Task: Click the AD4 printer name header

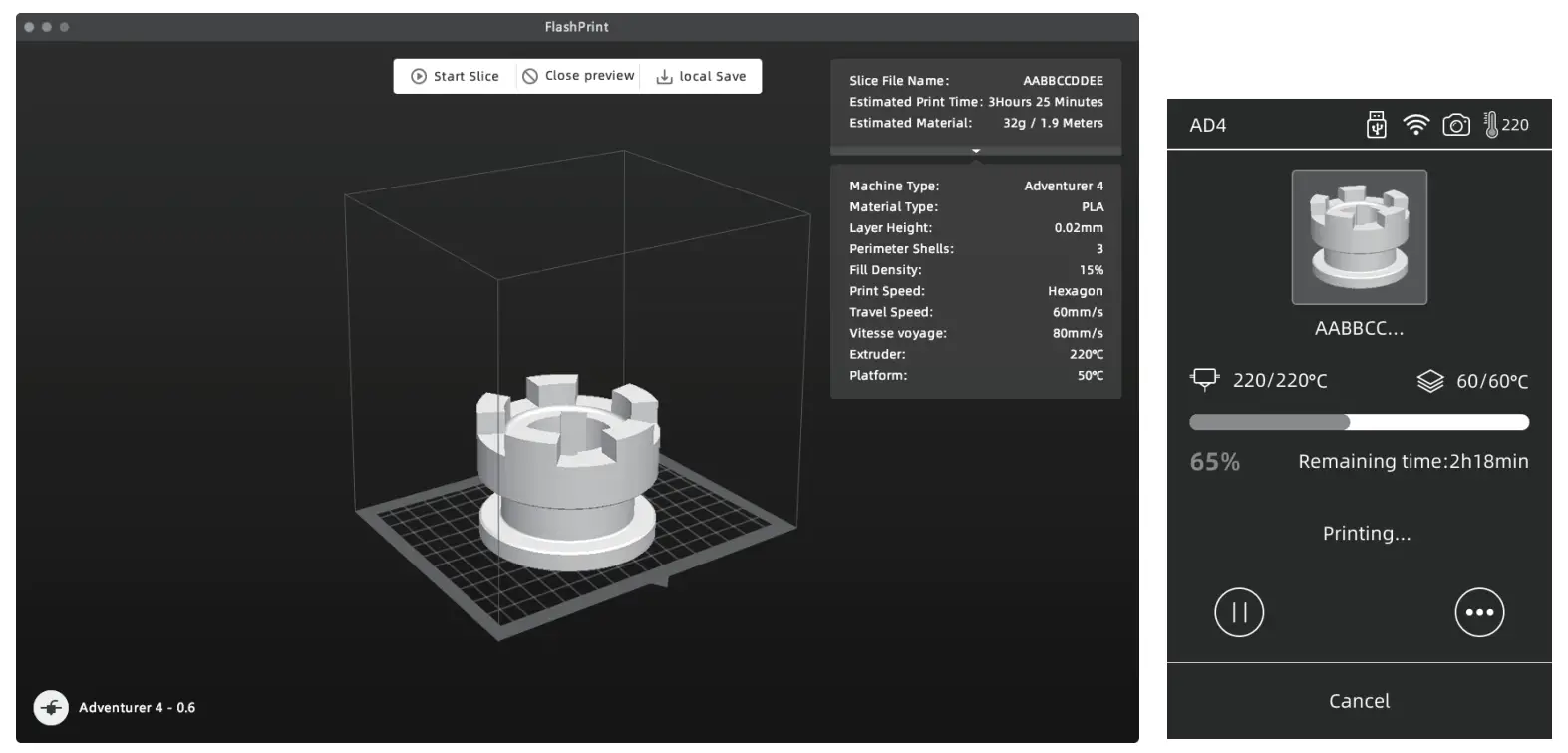Action: (x=1208, y=125)
